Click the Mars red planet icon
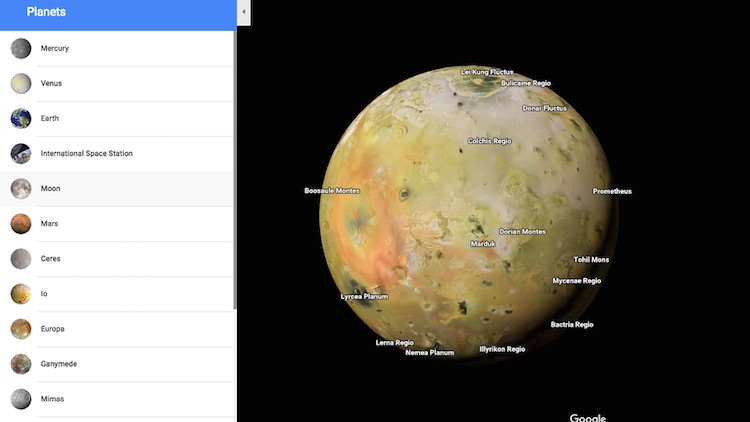The width and height of the screenshot is (750, 422). pos(21,223)
